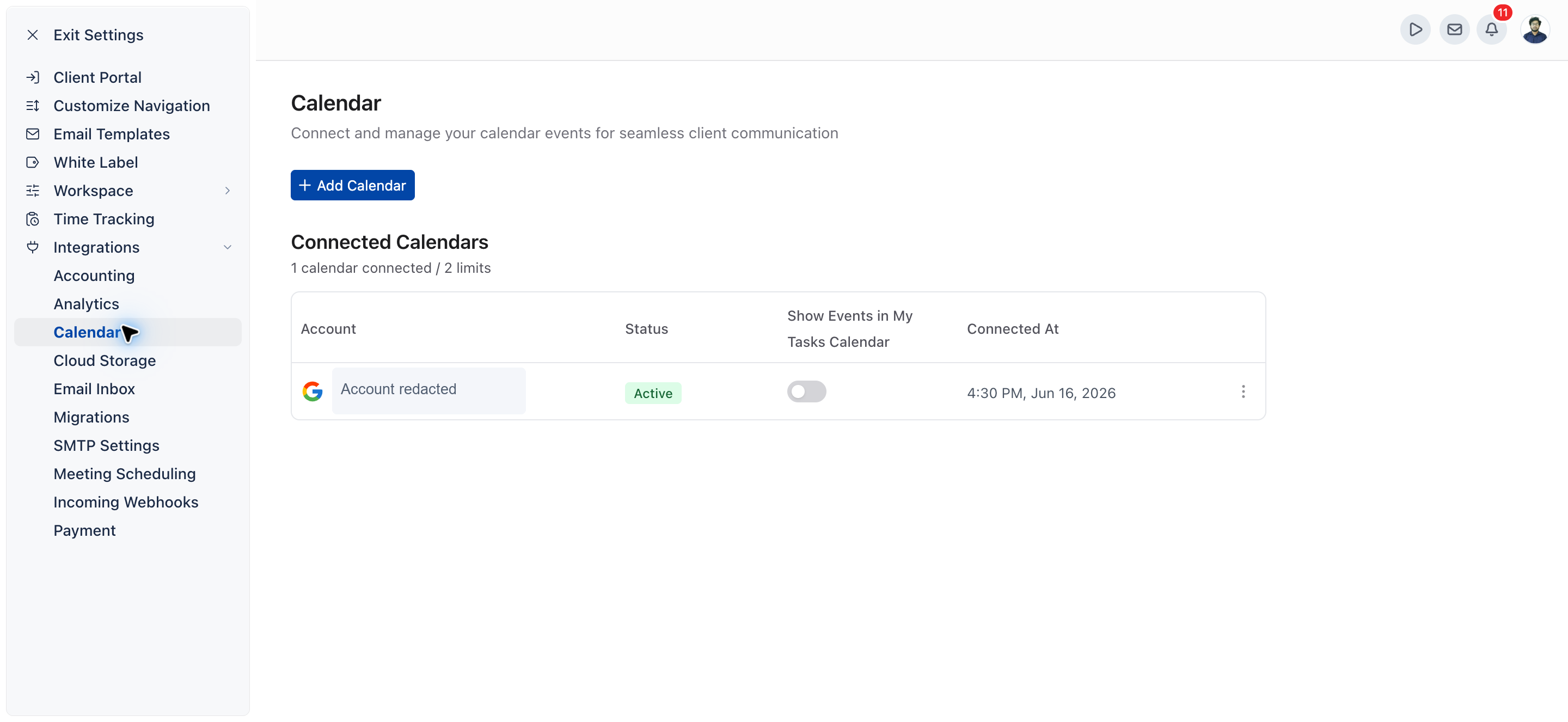Collapse the Integrations section chevron
Screen dimensions: 1568x722
[227, 247]
